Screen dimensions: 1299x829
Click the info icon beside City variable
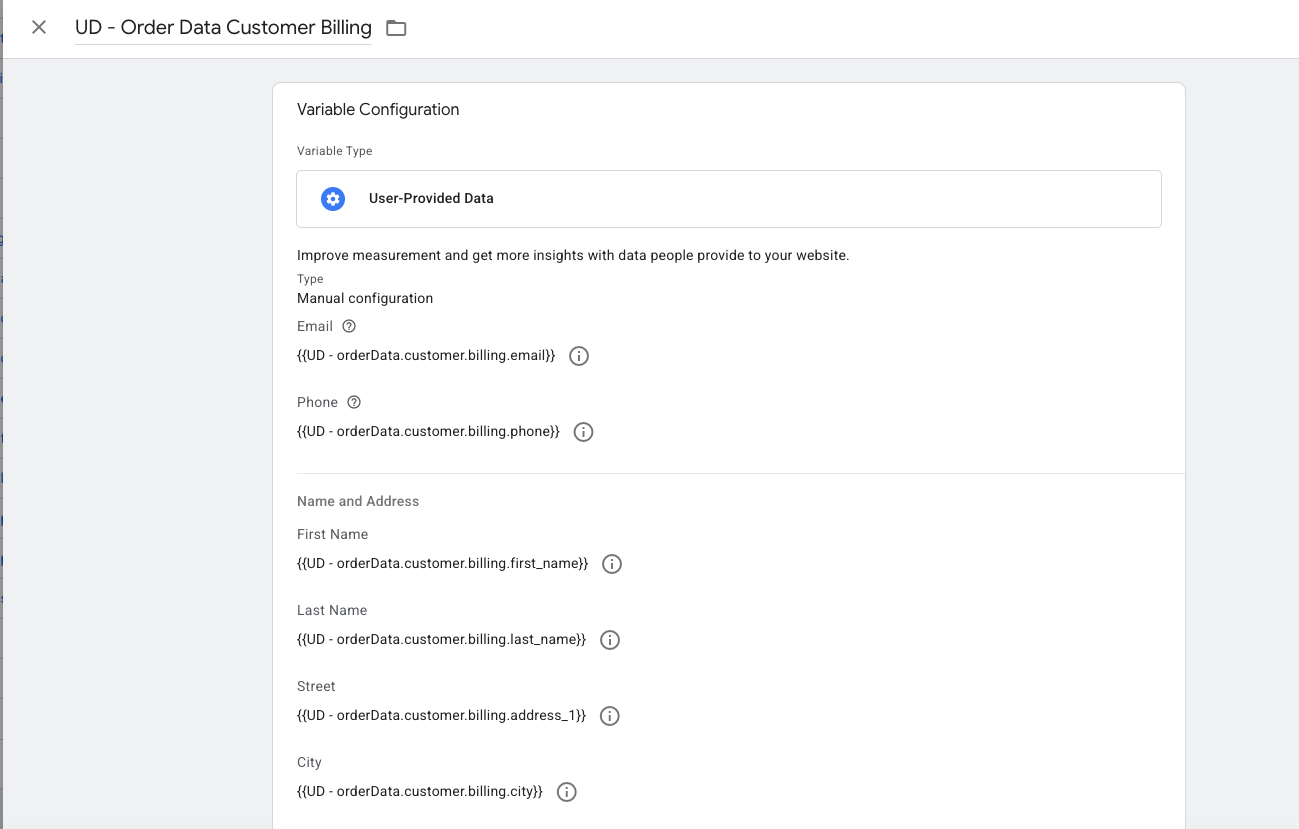click(x=566, y=791)
